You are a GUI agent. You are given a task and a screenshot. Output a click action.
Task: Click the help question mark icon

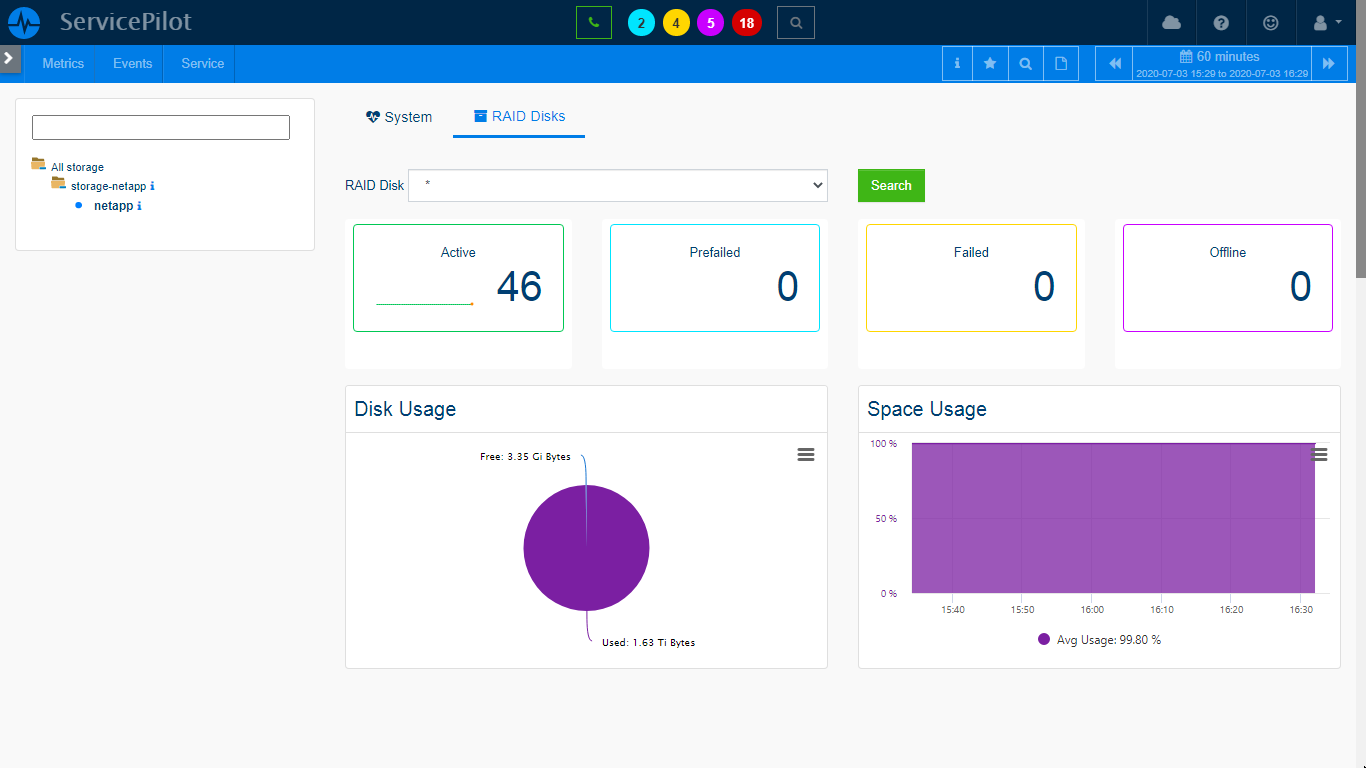[1221, 22]
